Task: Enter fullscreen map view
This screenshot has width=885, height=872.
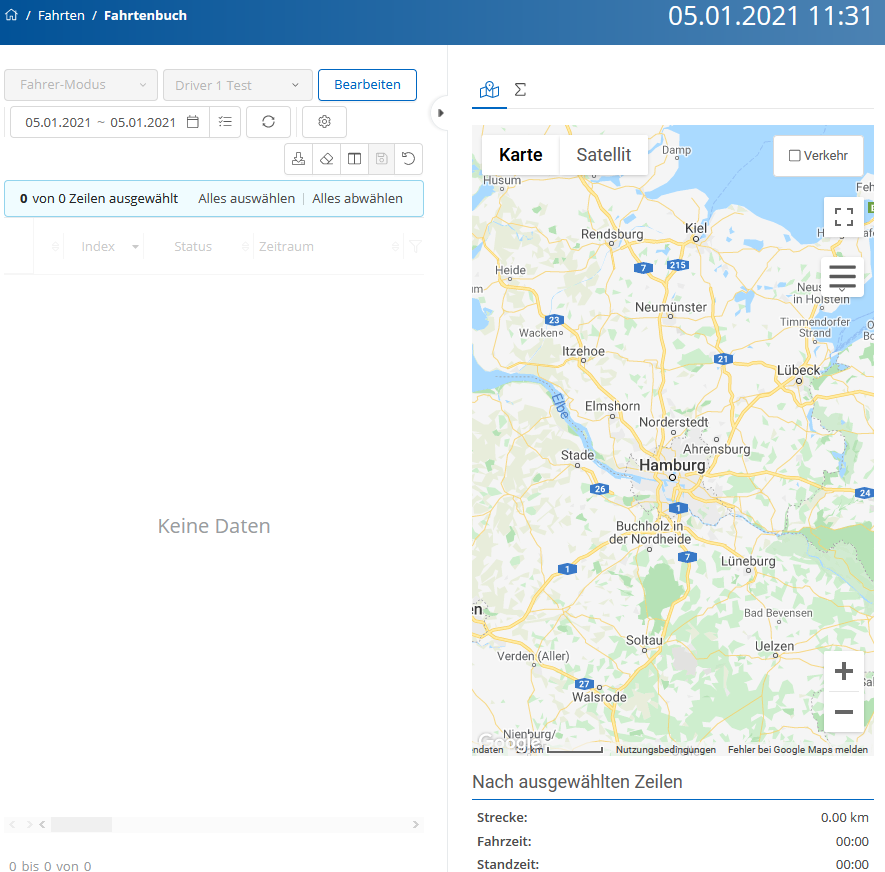Action: [843, 217]
